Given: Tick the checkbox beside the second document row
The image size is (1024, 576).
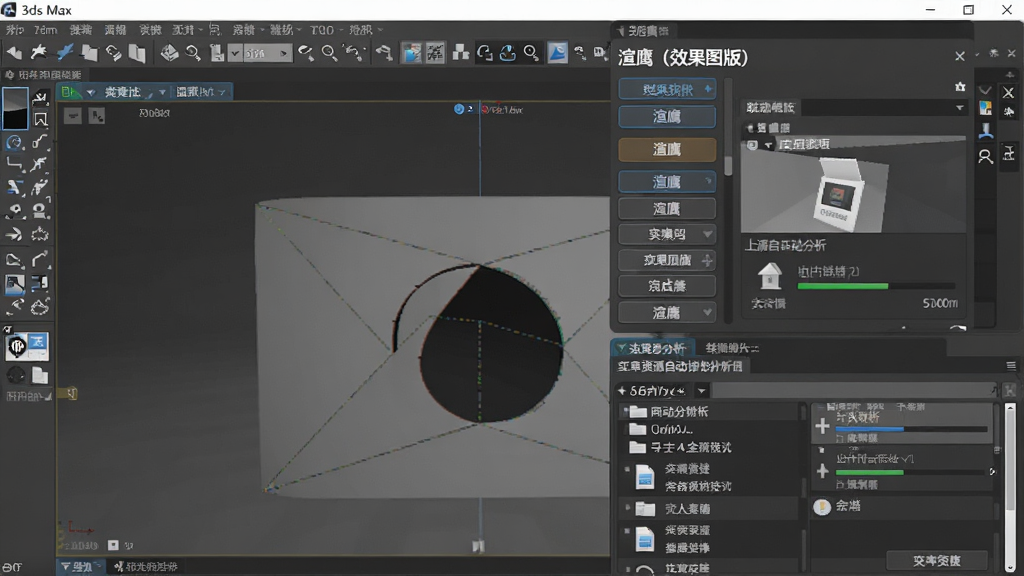Looking at the screenshot, I should 627,531.
